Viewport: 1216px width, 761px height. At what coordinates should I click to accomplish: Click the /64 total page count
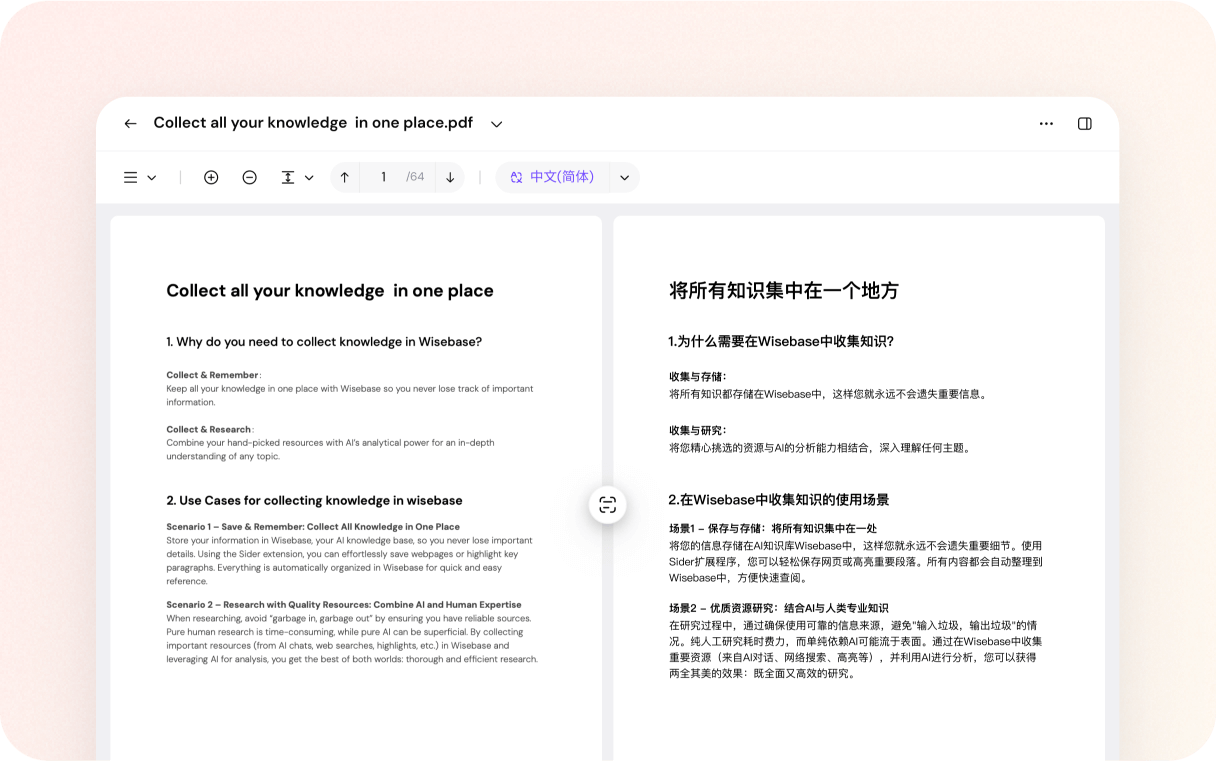[x=415, y=177]
